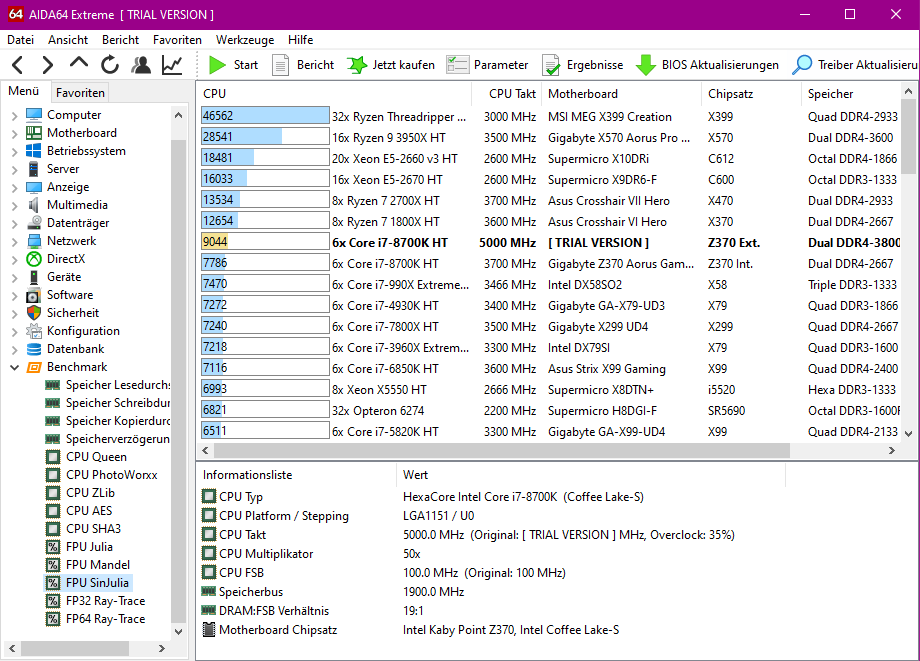Click the highlighted 9044 result bar
Viewport: 920px width, 661px height.
pyautogui.click(x=265, y=242)
